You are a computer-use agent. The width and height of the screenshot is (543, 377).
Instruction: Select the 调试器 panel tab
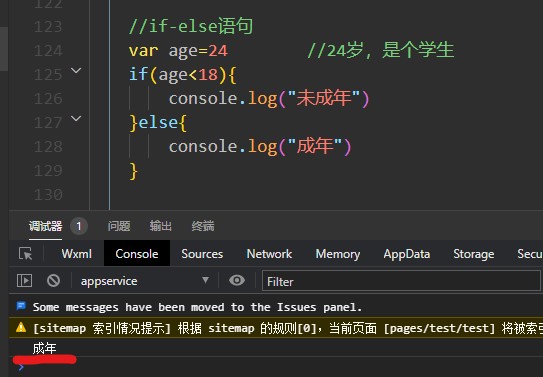coord(45,226)
